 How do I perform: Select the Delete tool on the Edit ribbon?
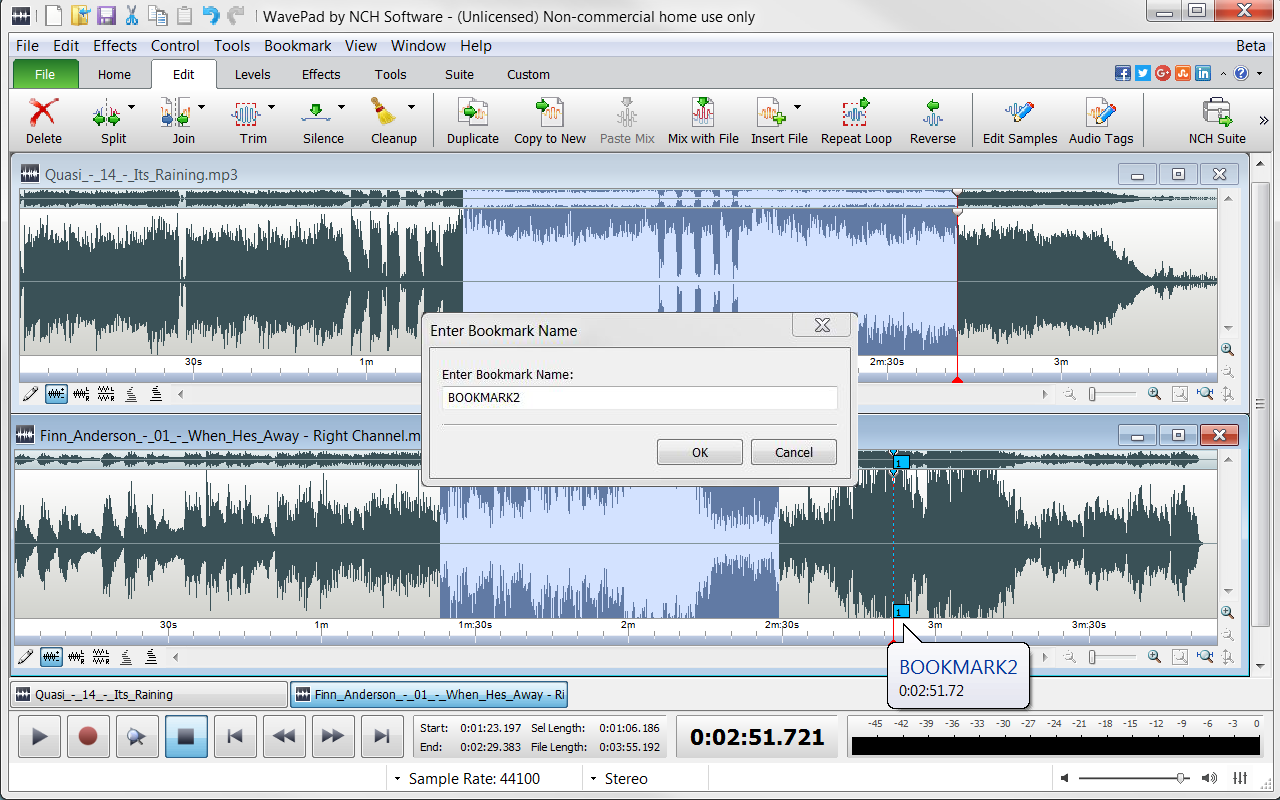point(43,118)
